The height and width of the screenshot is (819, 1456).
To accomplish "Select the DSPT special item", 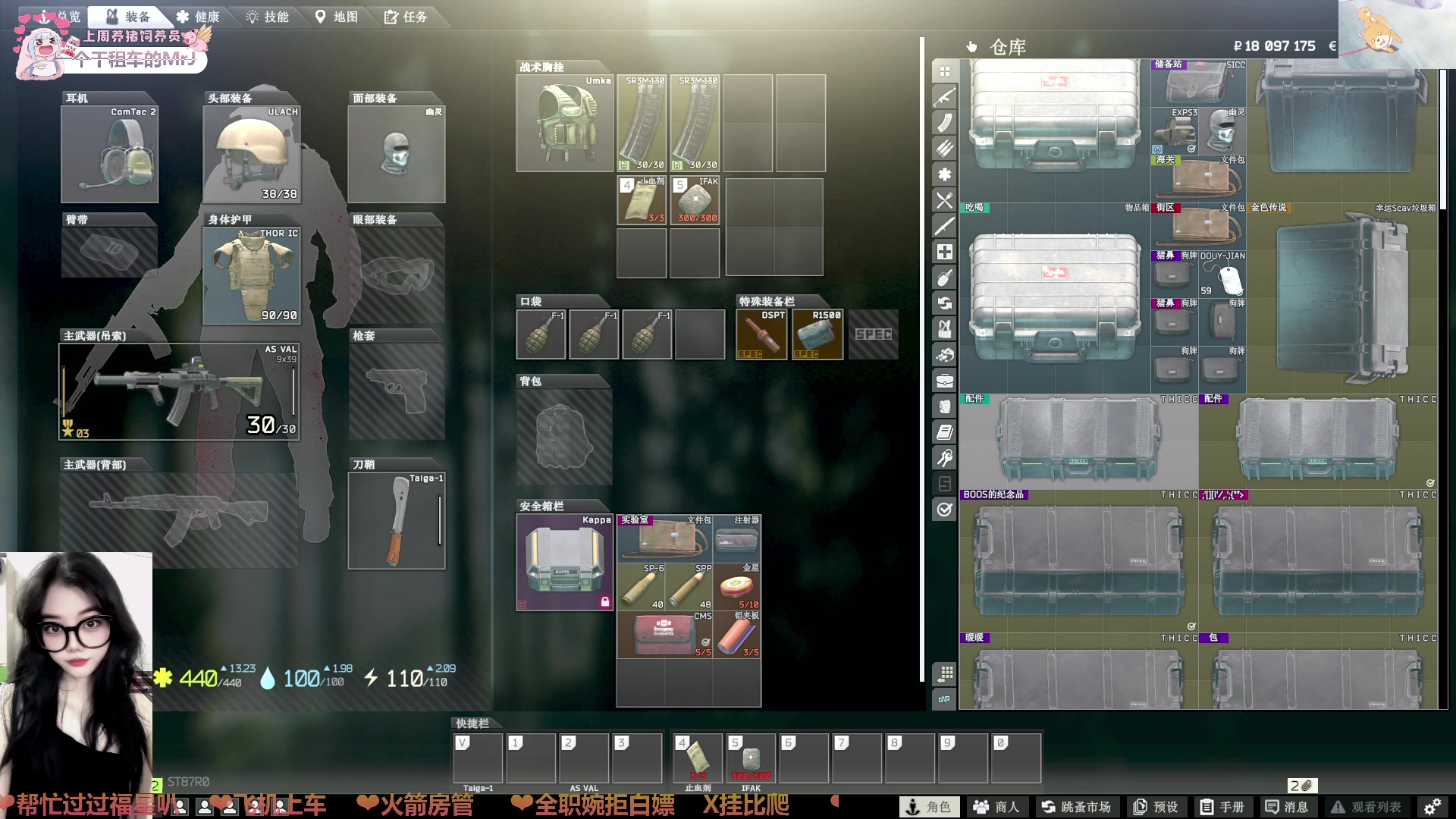I will (762, 334).
